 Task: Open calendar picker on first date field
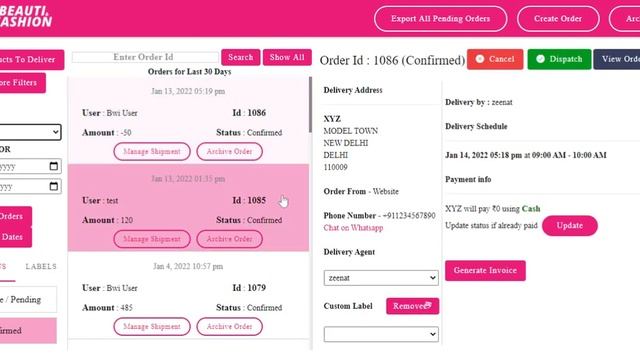[x=53, y=166]
